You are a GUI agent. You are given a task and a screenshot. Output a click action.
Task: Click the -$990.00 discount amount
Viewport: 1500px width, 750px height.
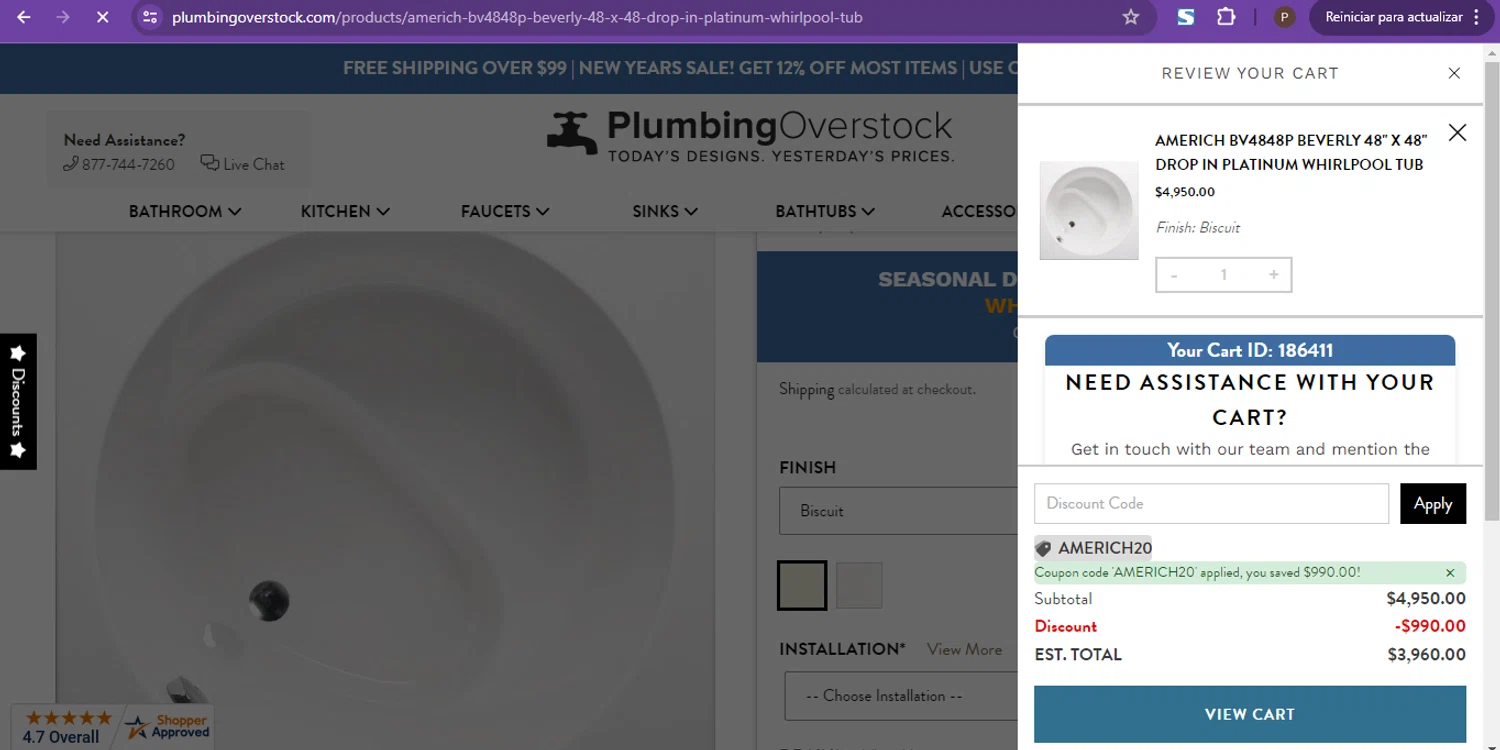point(1430,627)
